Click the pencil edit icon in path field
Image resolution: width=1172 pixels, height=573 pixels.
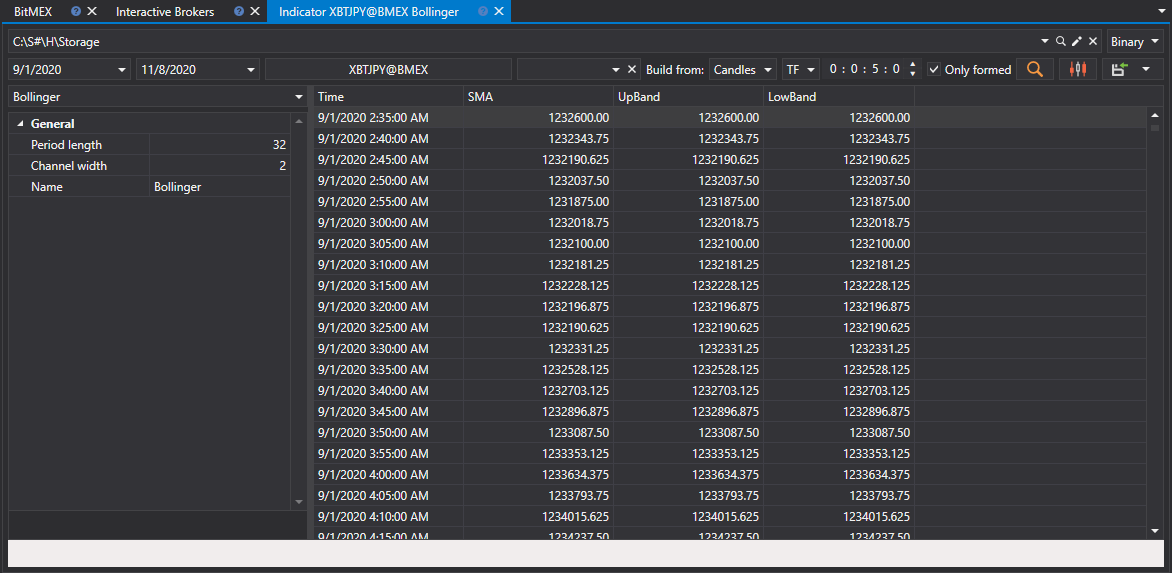pyautogui.click(x=1076, y=42)
